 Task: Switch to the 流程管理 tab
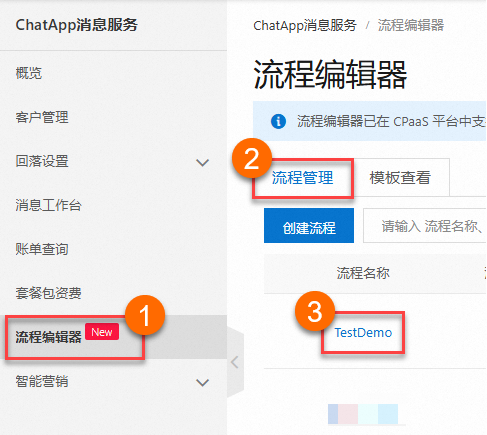click(302, 178)
